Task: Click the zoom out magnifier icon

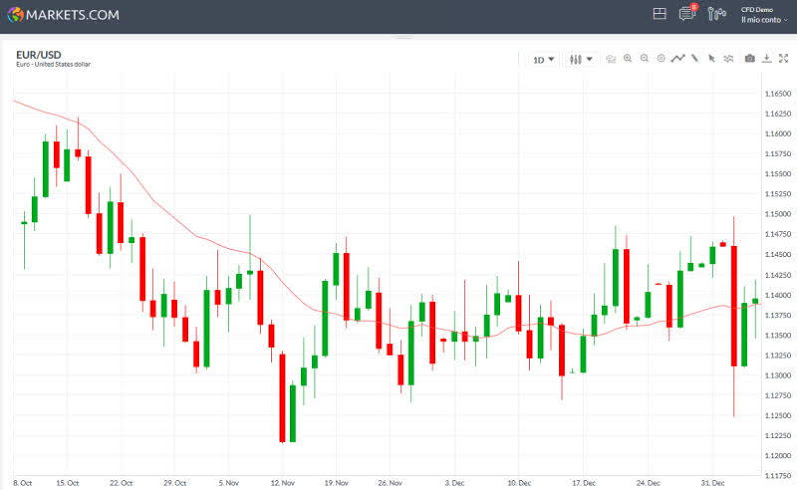Action: tap(645, 59)
